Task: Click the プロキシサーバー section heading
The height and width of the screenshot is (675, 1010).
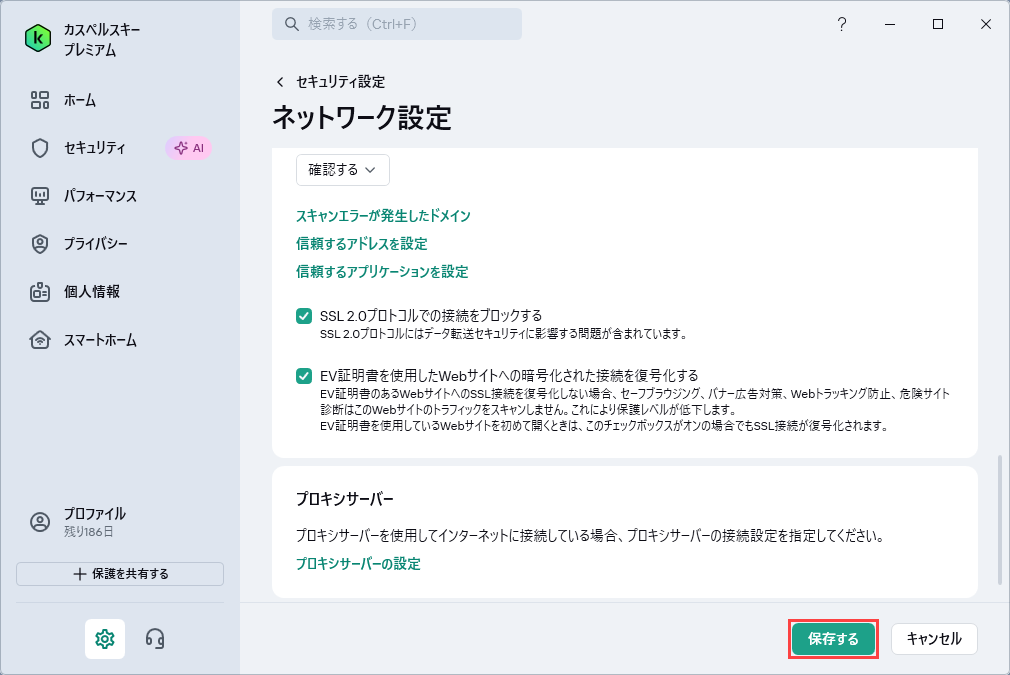Action: (345, 499)
